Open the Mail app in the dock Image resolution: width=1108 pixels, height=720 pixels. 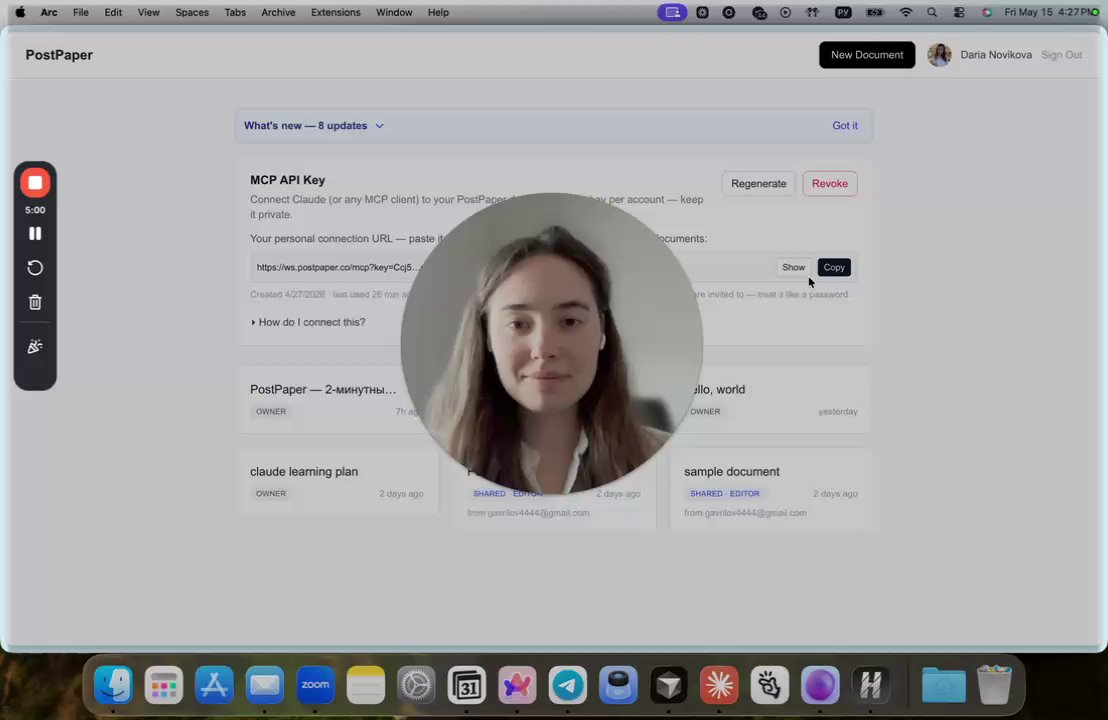265,684
